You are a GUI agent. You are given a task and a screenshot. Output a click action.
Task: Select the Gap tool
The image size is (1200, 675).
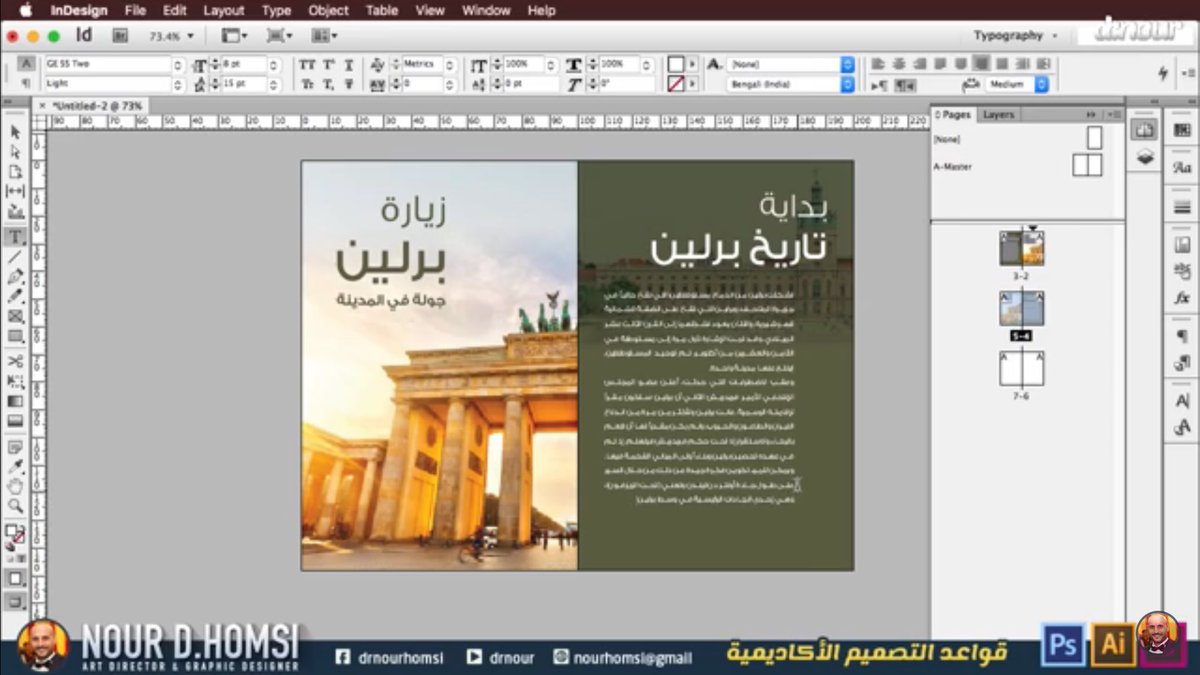15,191
